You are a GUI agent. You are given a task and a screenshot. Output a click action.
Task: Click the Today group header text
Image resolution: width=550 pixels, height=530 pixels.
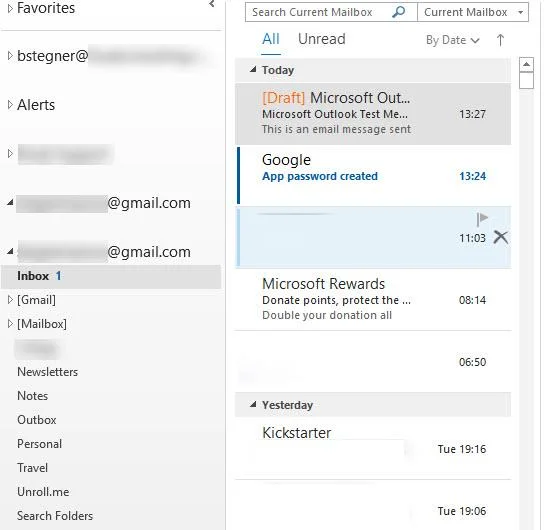(278, 70)
